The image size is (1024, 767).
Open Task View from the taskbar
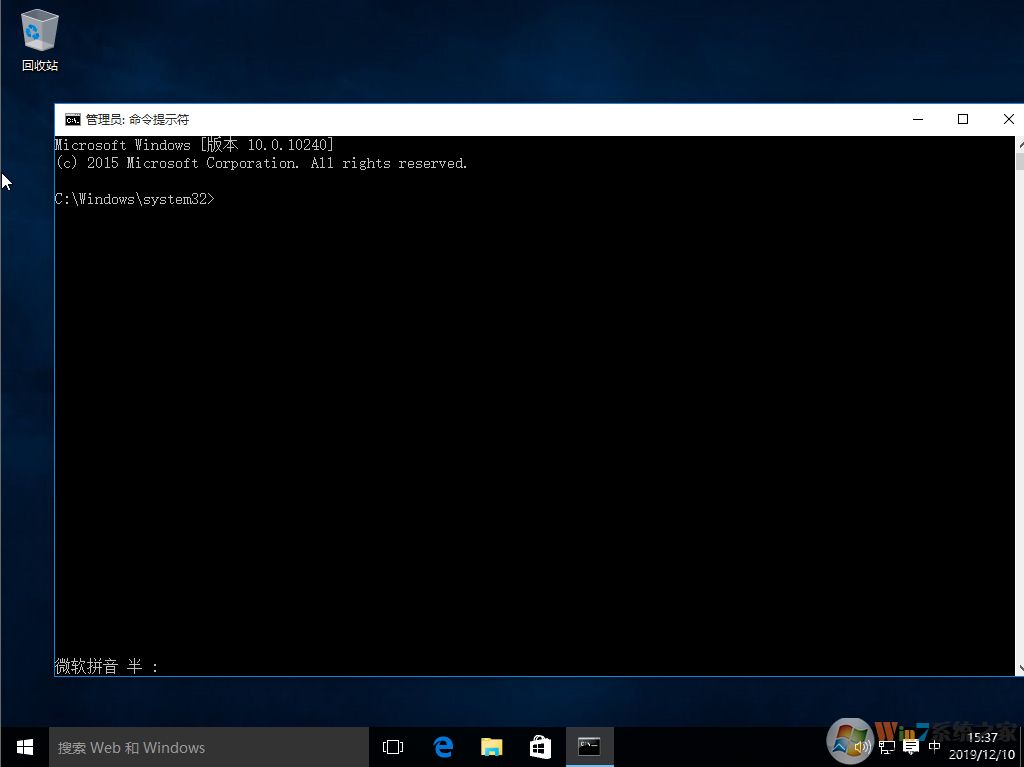pos(392,746)
